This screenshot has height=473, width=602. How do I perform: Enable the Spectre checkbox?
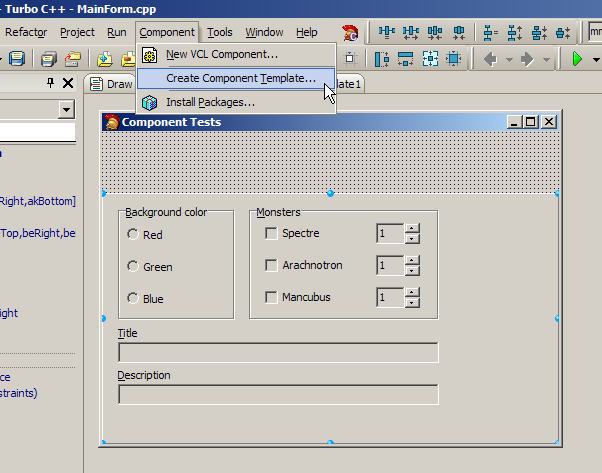pyautogui.click(x=271, y=234)
